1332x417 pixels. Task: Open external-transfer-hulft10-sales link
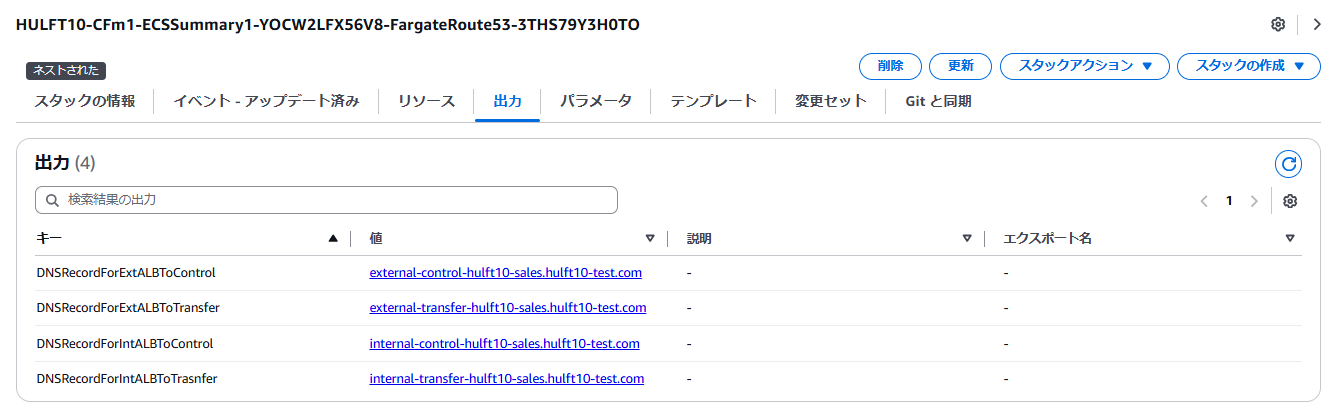point(507,307)
